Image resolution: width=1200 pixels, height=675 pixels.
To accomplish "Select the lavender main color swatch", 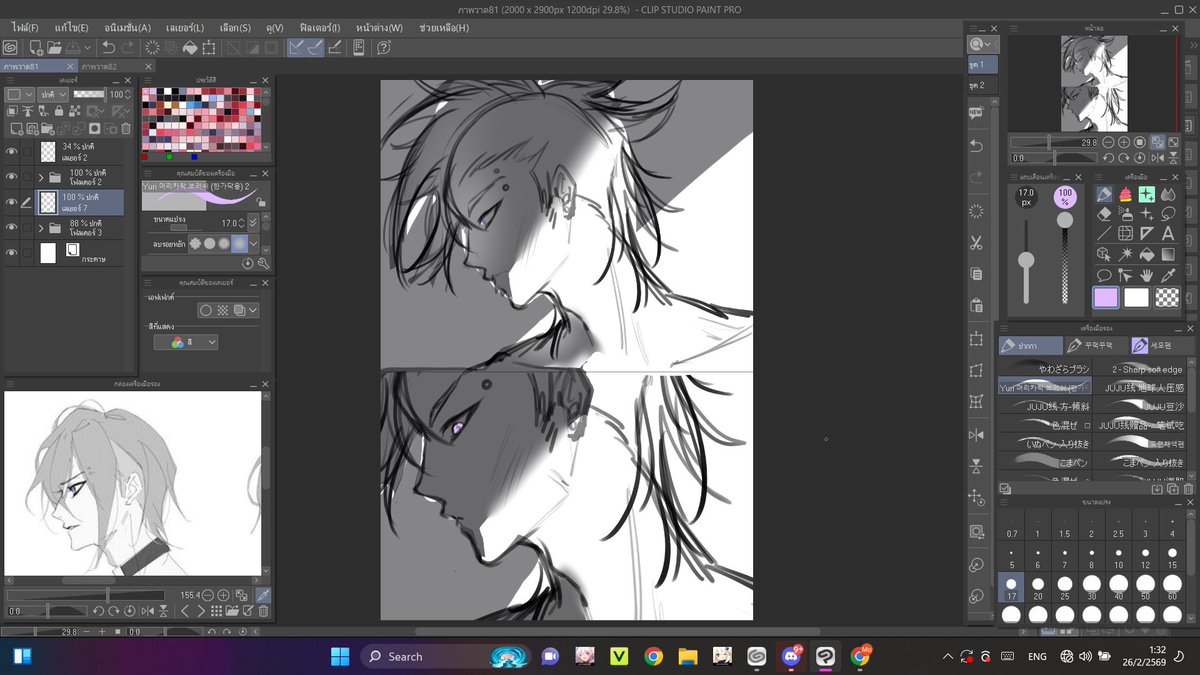I will (x=1106, y=297).
